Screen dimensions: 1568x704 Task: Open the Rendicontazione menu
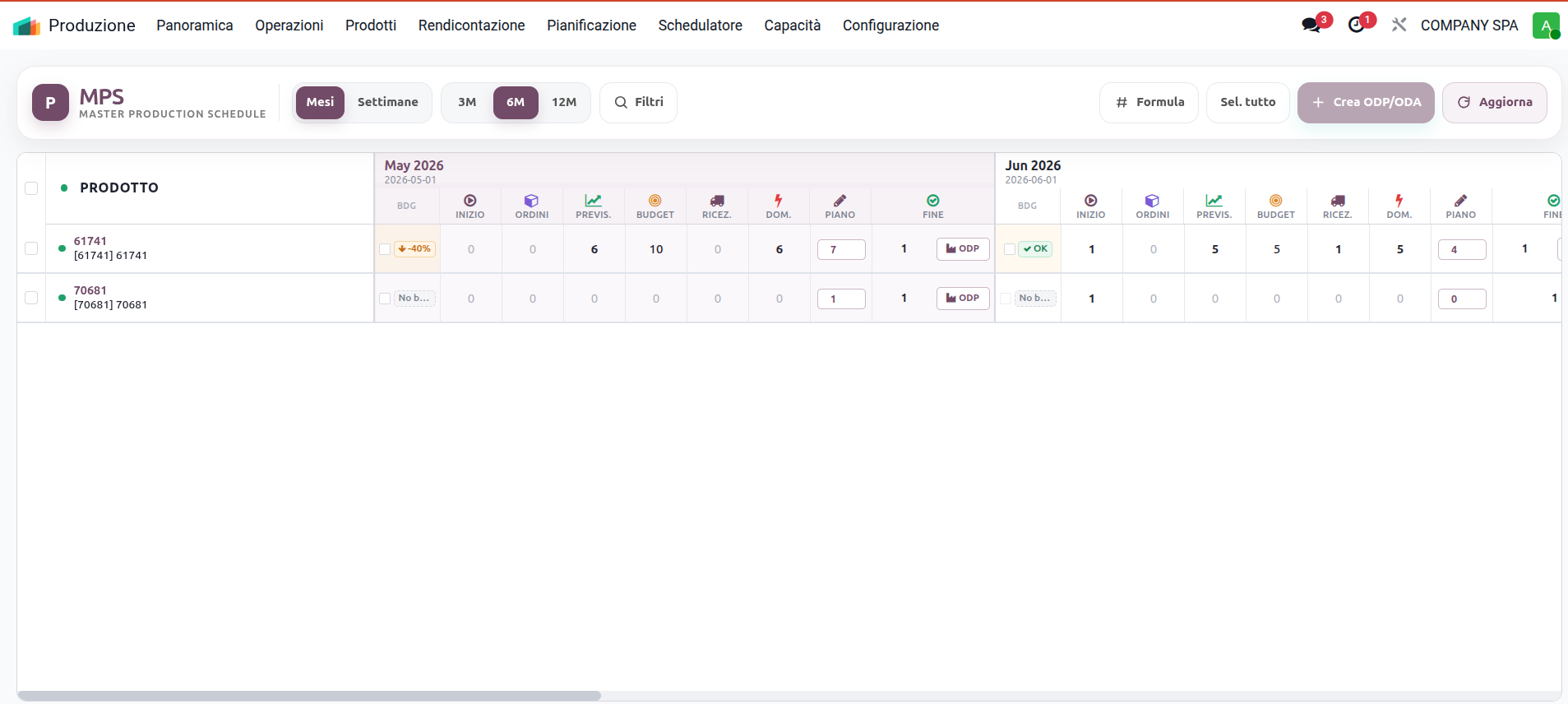coord(472,25)
